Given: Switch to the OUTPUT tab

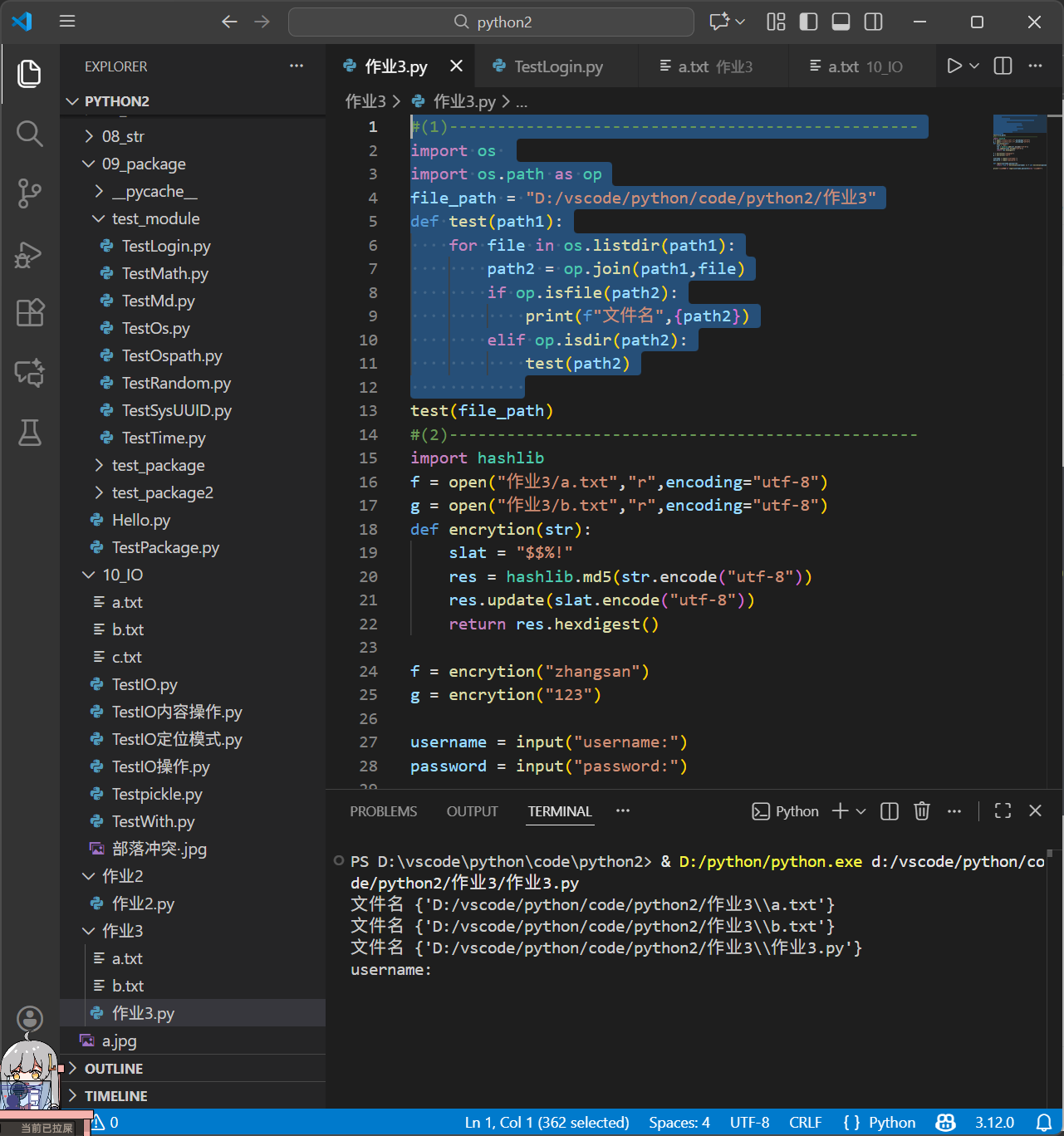Looking at the screenshot, I should (472, 811).
